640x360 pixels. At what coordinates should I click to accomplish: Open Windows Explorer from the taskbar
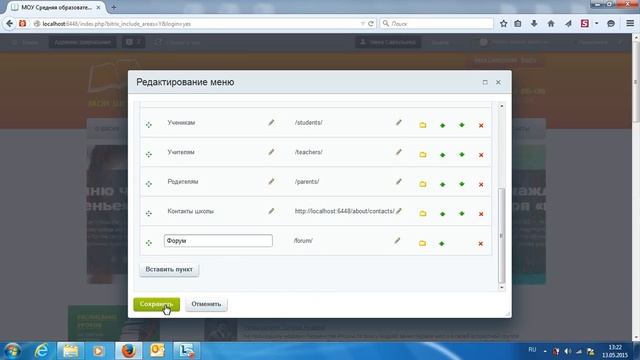[70, 351]
